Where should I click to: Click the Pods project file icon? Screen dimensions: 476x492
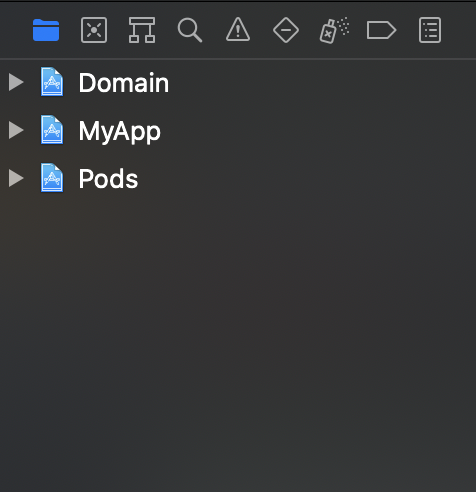tap(52, 178)
